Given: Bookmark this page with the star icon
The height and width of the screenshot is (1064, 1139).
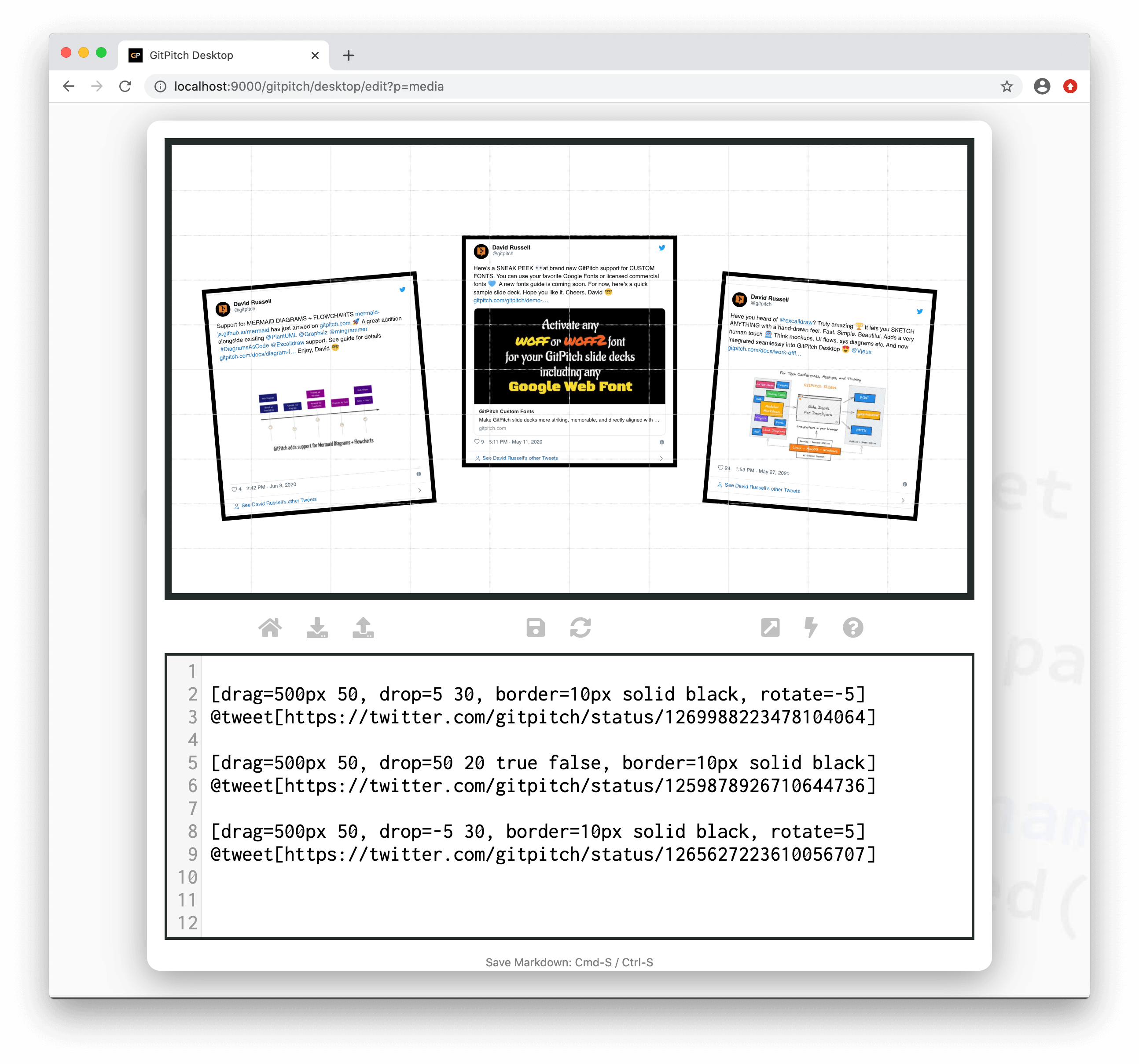Looking at the screenshot, I should click(1007, 87).
